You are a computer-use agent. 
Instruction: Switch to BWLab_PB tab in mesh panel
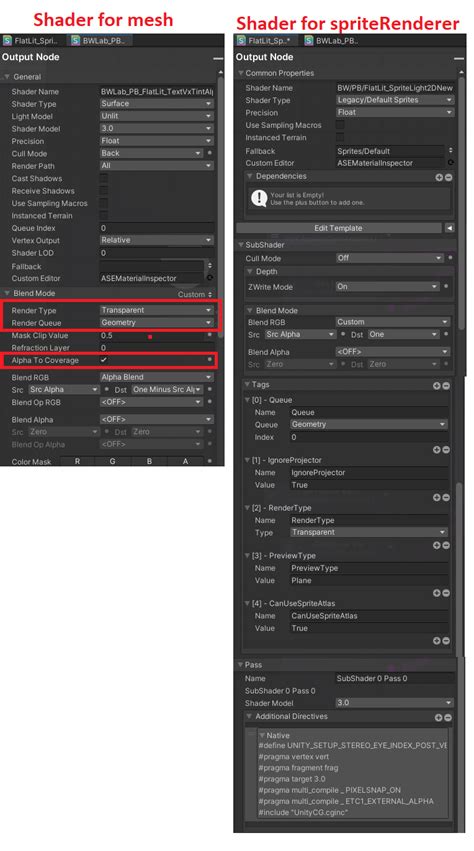pos(101,40)
